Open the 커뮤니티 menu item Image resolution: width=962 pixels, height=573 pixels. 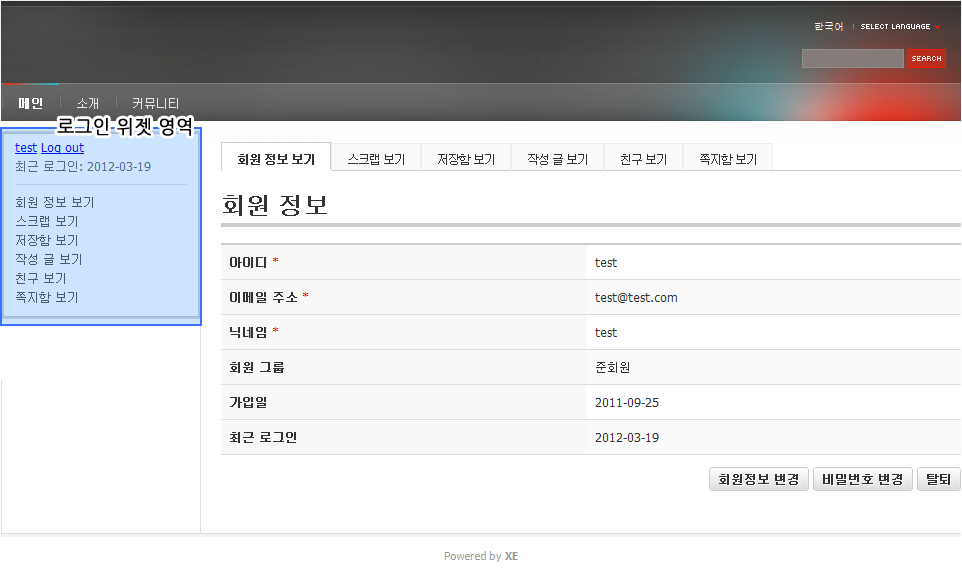click(155, 103)
